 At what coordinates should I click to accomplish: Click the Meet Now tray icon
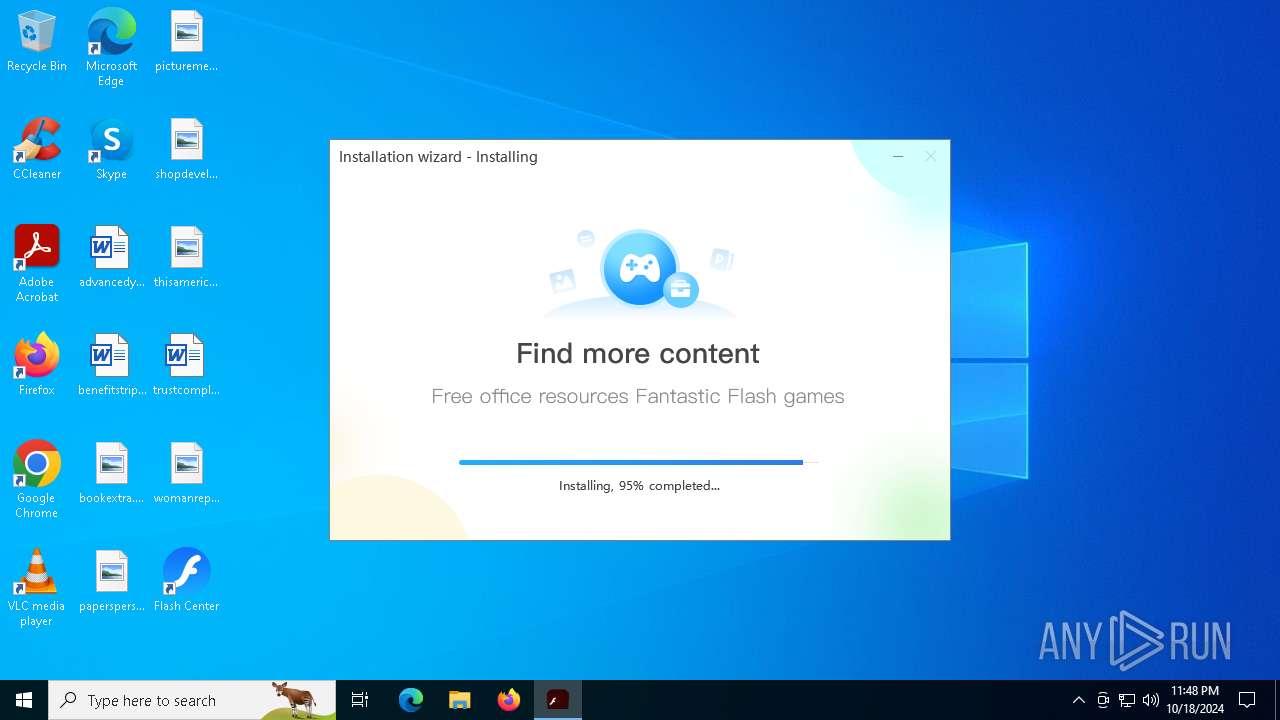click(x=1103, y=700)
